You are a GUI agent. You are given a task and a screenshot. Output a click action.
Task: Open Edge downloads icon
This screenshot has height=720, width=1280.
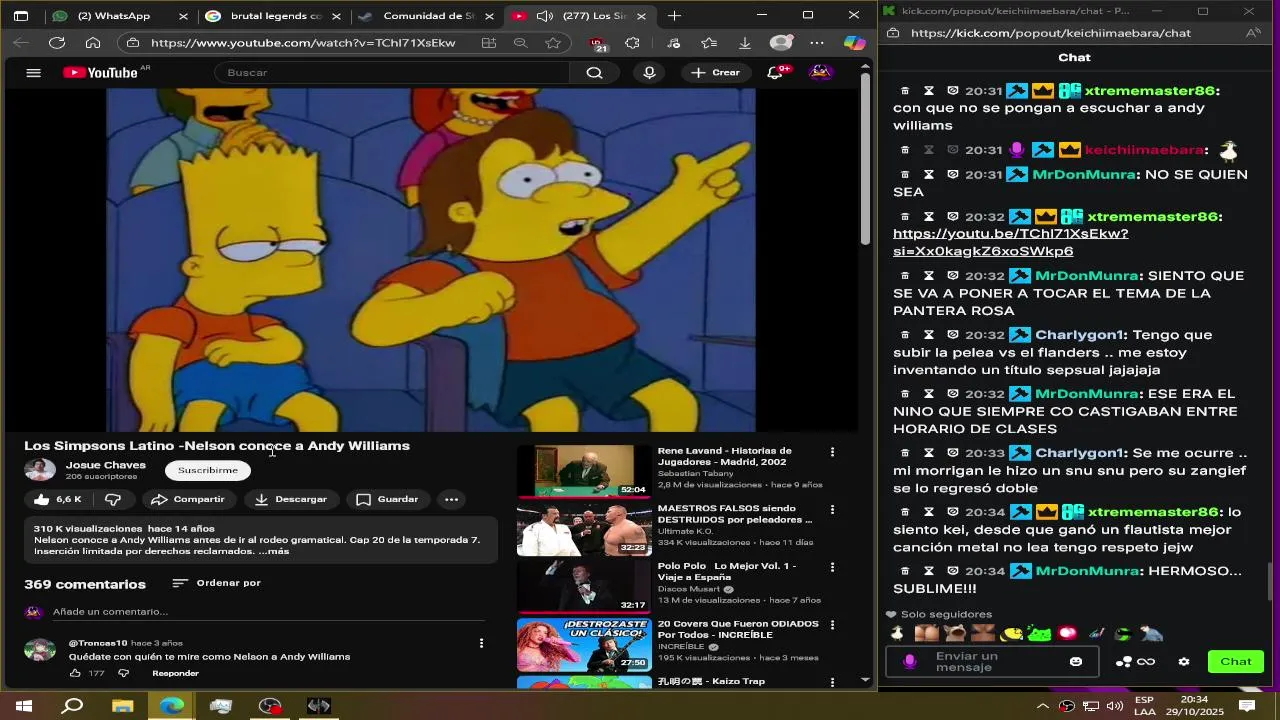coord(745,43)
